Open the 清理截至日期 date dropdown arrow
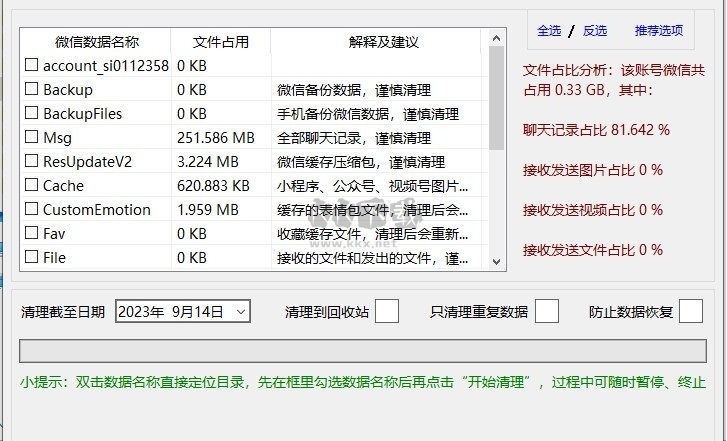The height and width of the screenshot is (441, 727). [x=241, y=312]
